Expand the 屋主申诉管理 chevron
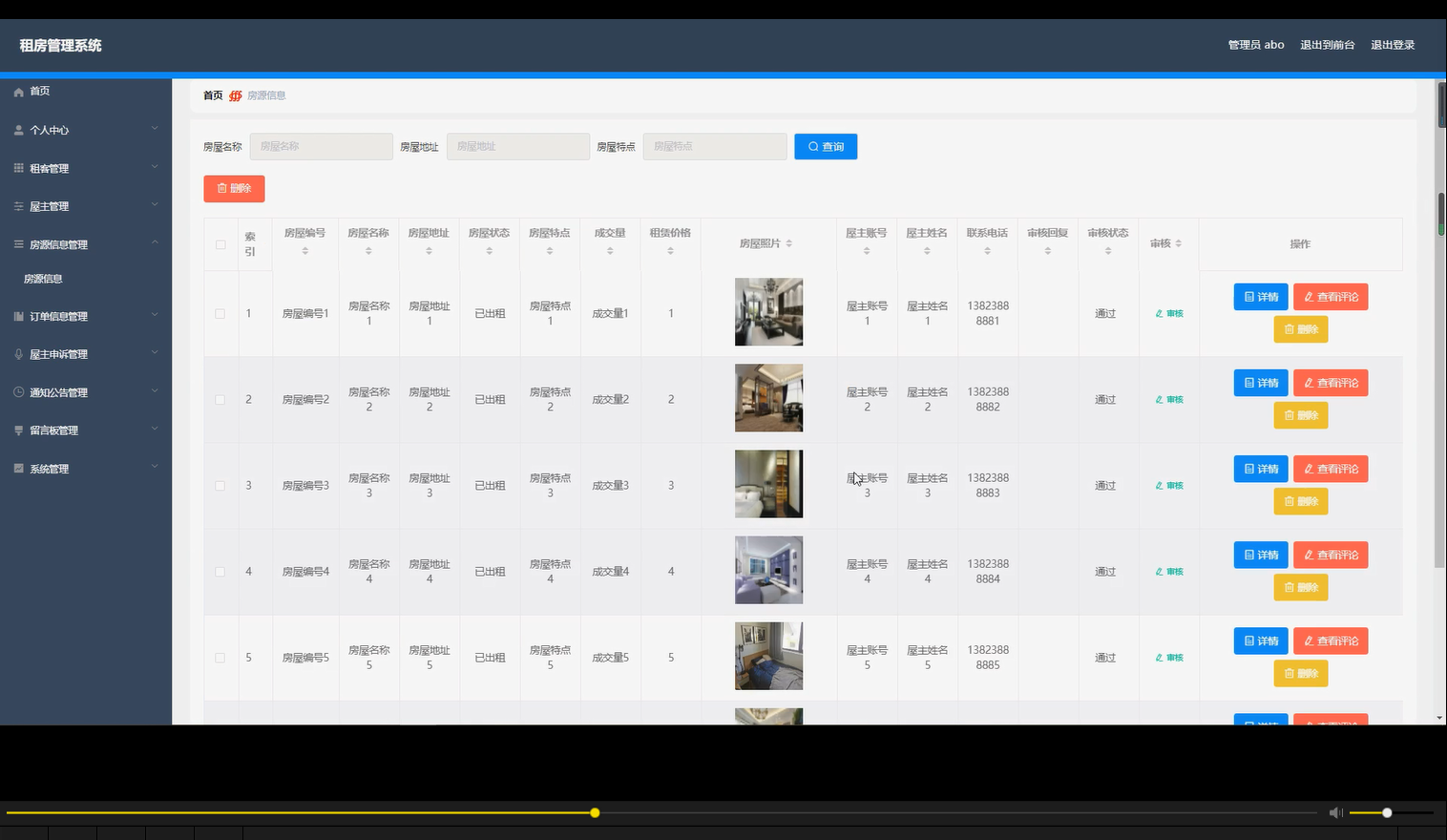This screenshot has height=840, width=1447. (x=155, y=353)
